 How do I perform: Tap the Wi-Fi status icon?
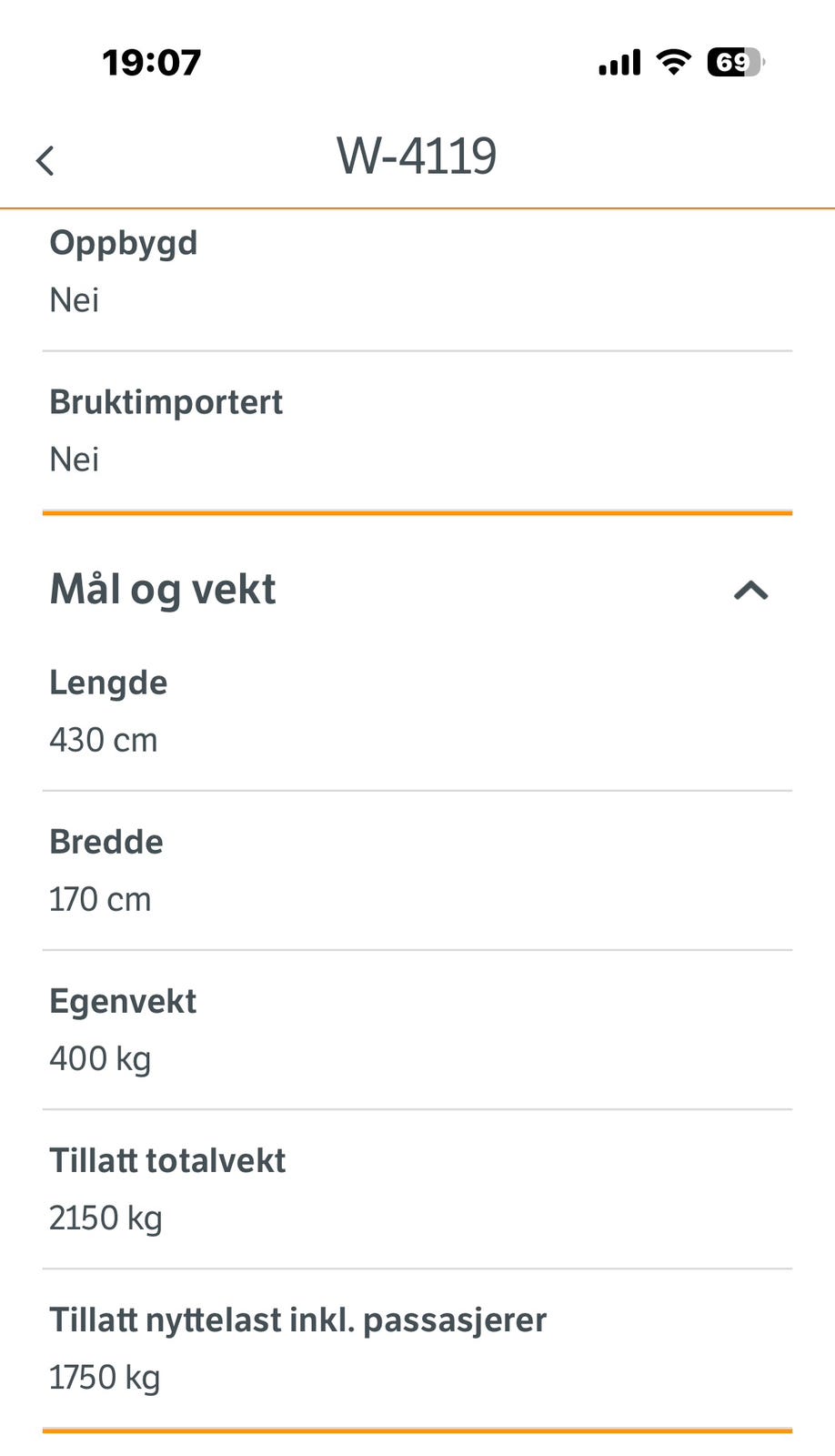point(673,62)
